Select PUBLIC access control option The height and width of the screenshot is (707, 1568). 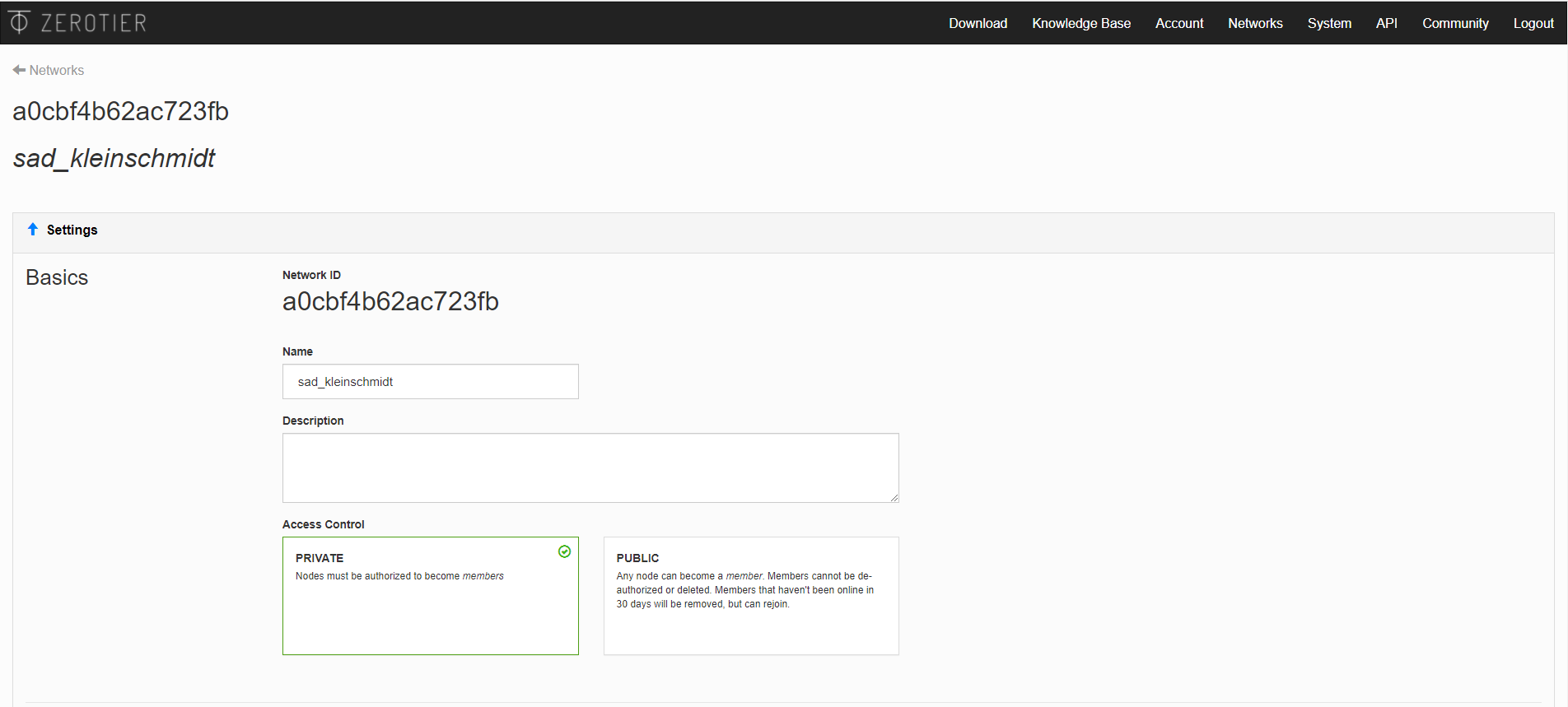click(x=750, y=596)
